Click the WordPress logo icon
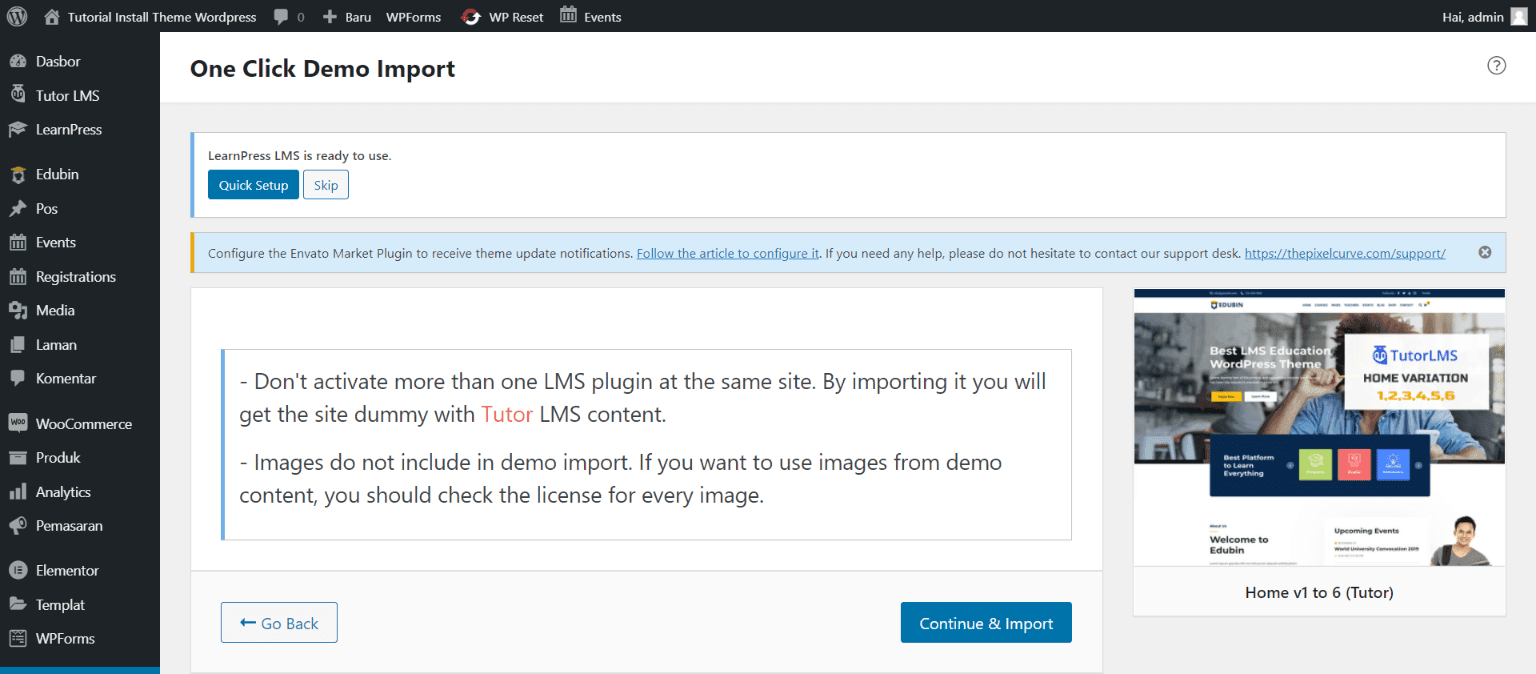 point(17,16)
